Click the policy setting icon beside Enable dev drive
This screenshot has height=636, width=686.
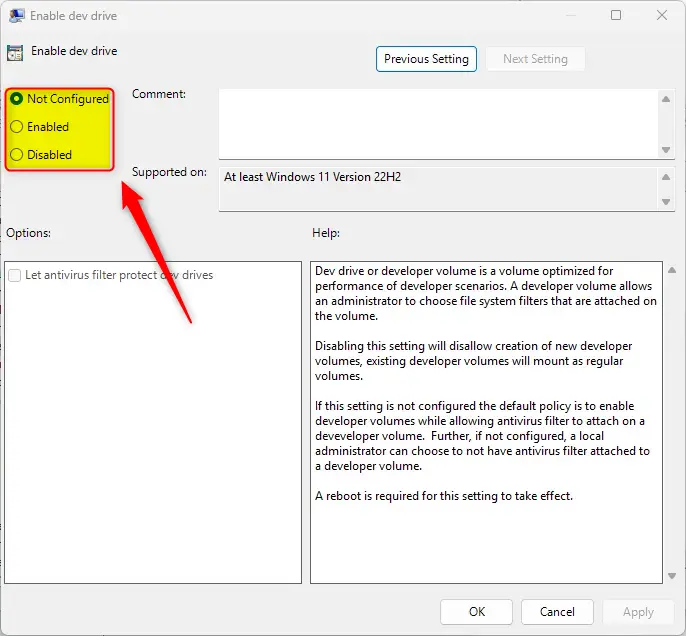click(x=15, y=53)
